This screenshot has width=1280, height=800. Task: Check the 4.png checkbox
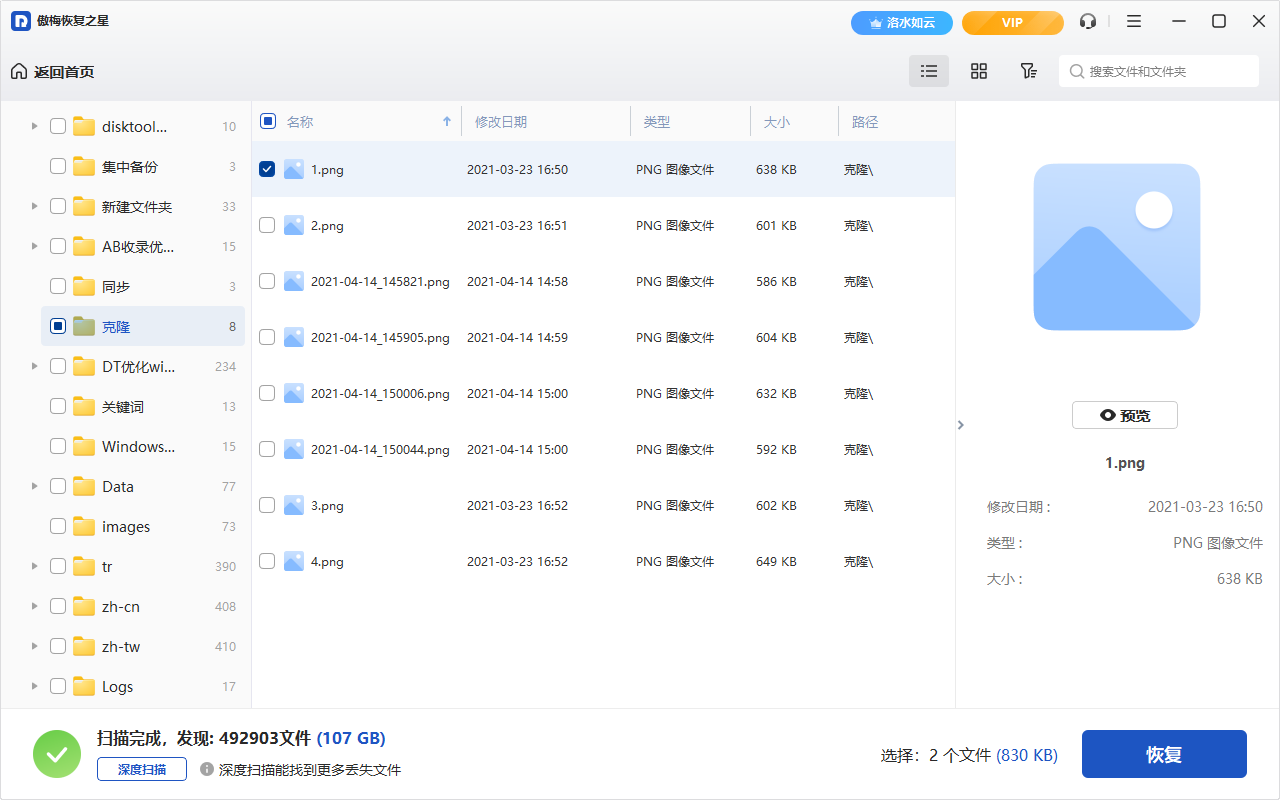tap(267, 561)
